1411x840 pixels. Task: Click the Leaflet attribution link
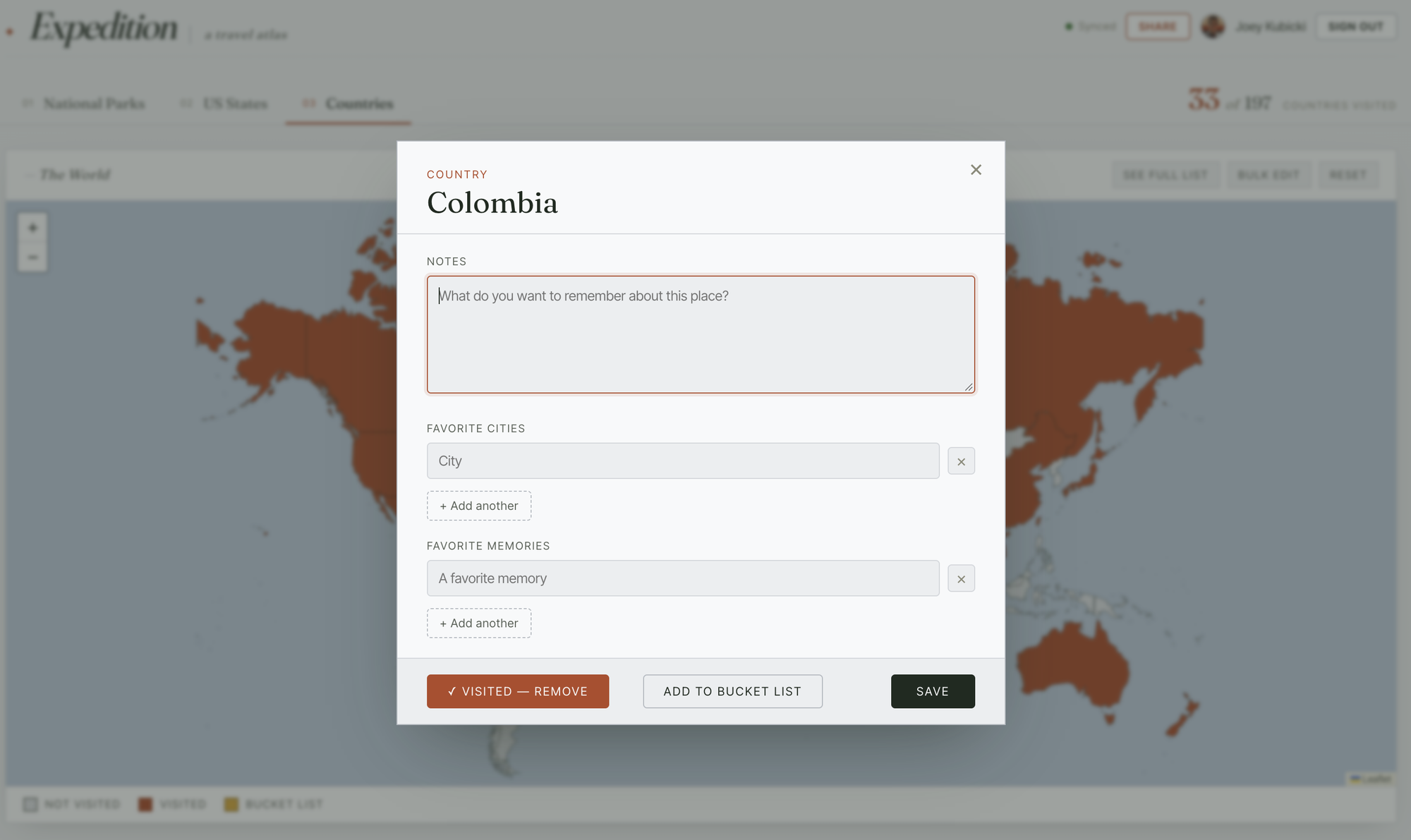coord(1371,779)
